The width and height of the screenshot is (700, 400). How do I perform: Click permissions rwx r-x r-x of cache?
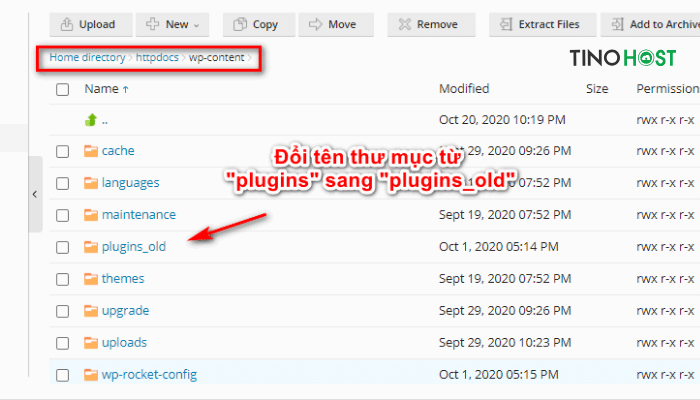click(665, 151)
